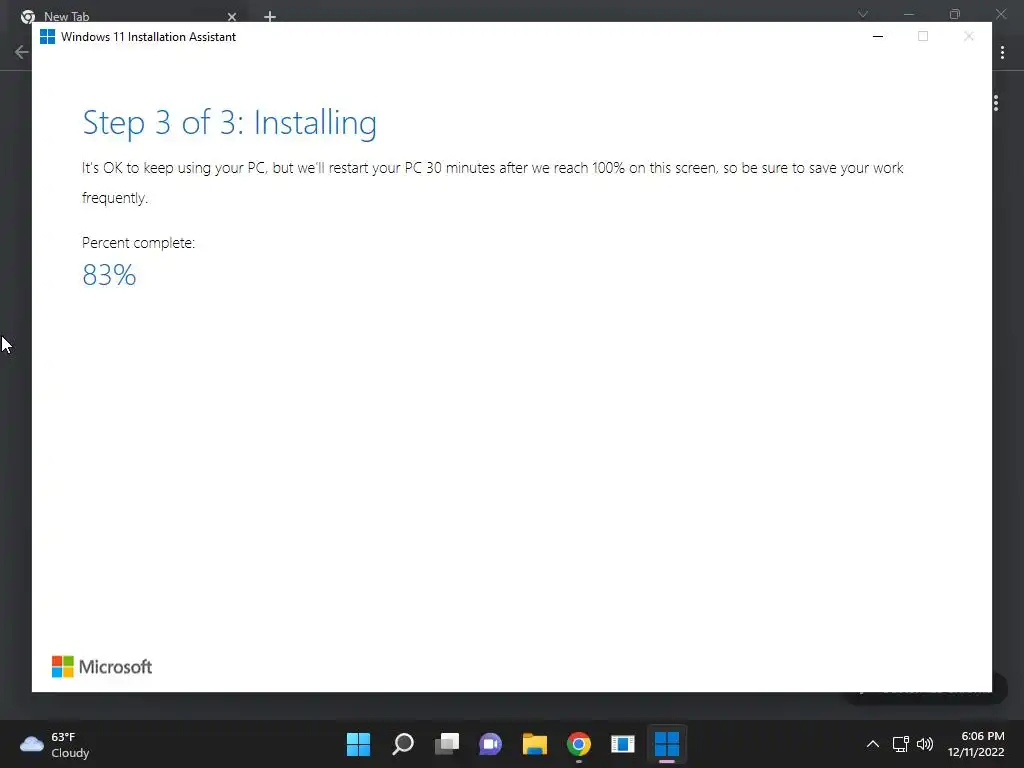Open the weather widget showing 63°F Cloudy
This screenshot has height=768, width=1024.
(x=55, y=744)
